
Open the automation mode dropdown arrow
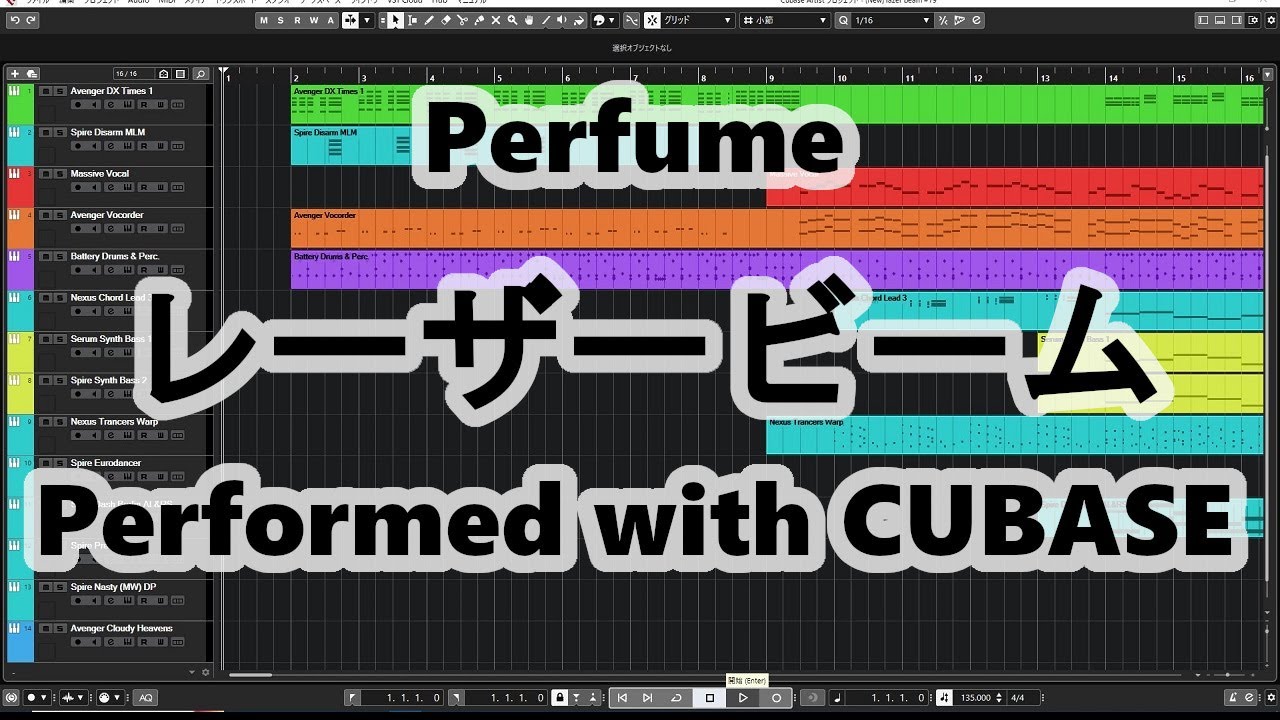pyautogui.click(x=367, y=20)
